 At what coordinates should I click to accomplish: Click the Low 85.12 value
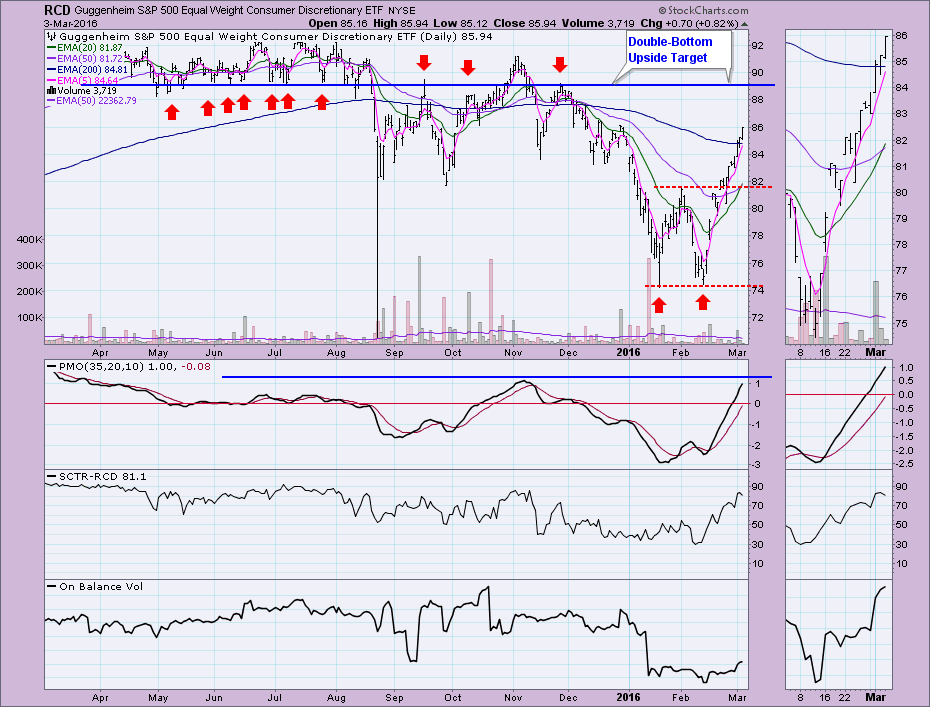pyautogui.click(x=458, y=24)
